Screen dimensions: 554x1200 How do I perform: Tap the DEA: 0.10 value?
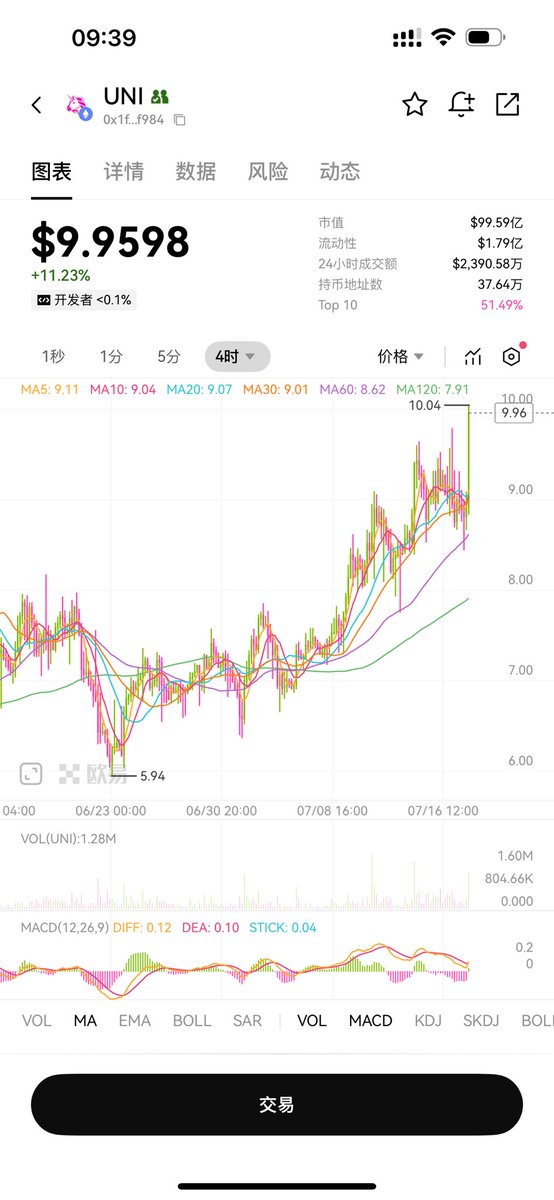211,927
